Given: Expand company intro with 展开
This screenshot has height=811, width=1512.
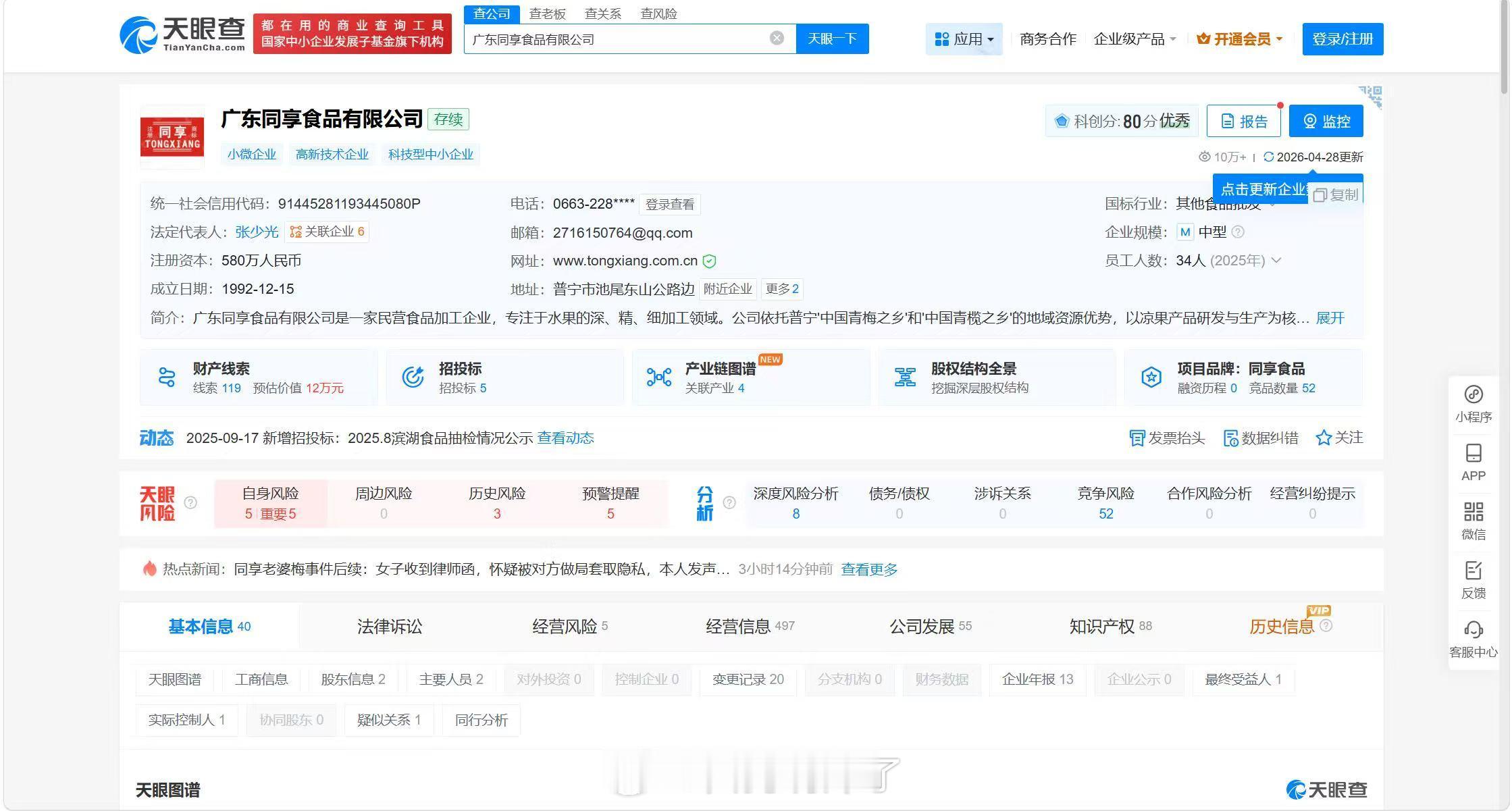Looking at the screenshot, I should click(x=1330, y=318).
